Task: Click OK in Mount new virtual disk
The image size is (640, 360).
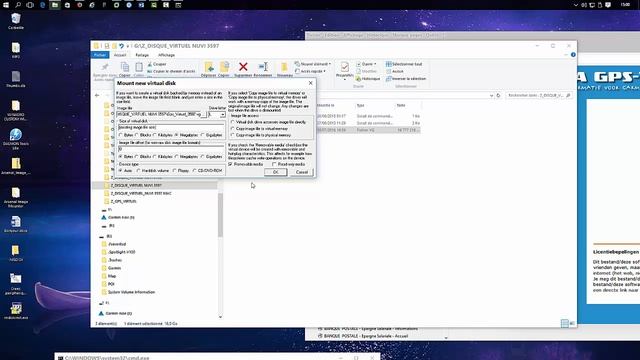Action: point(276,172)
